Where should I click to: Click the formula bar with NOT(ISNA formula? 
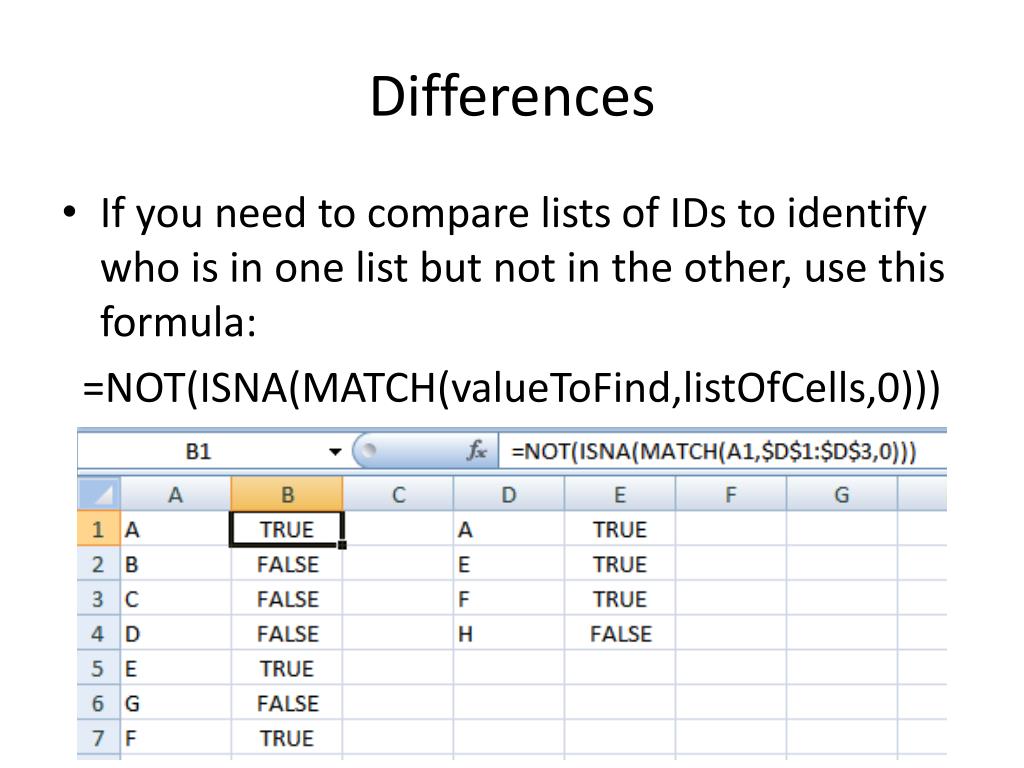coord(722,451)
